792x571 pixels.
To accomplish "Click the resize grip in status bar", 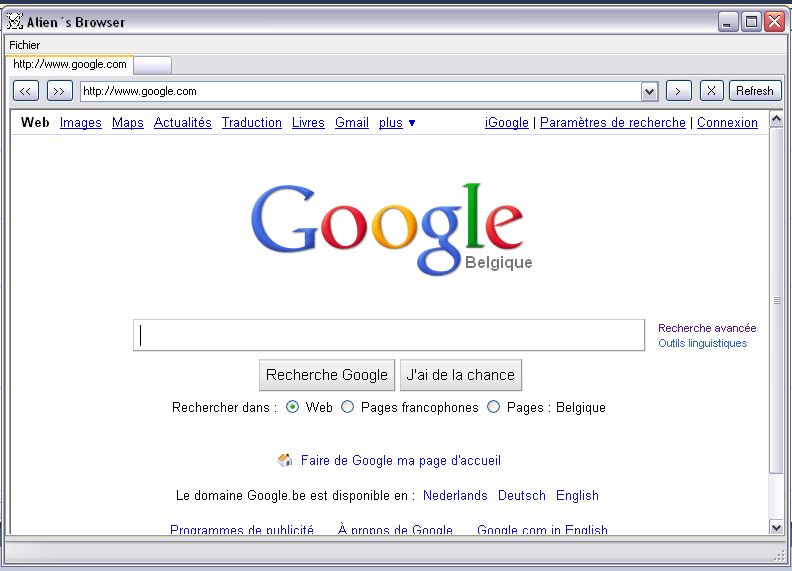I will (x=779, y=555).
